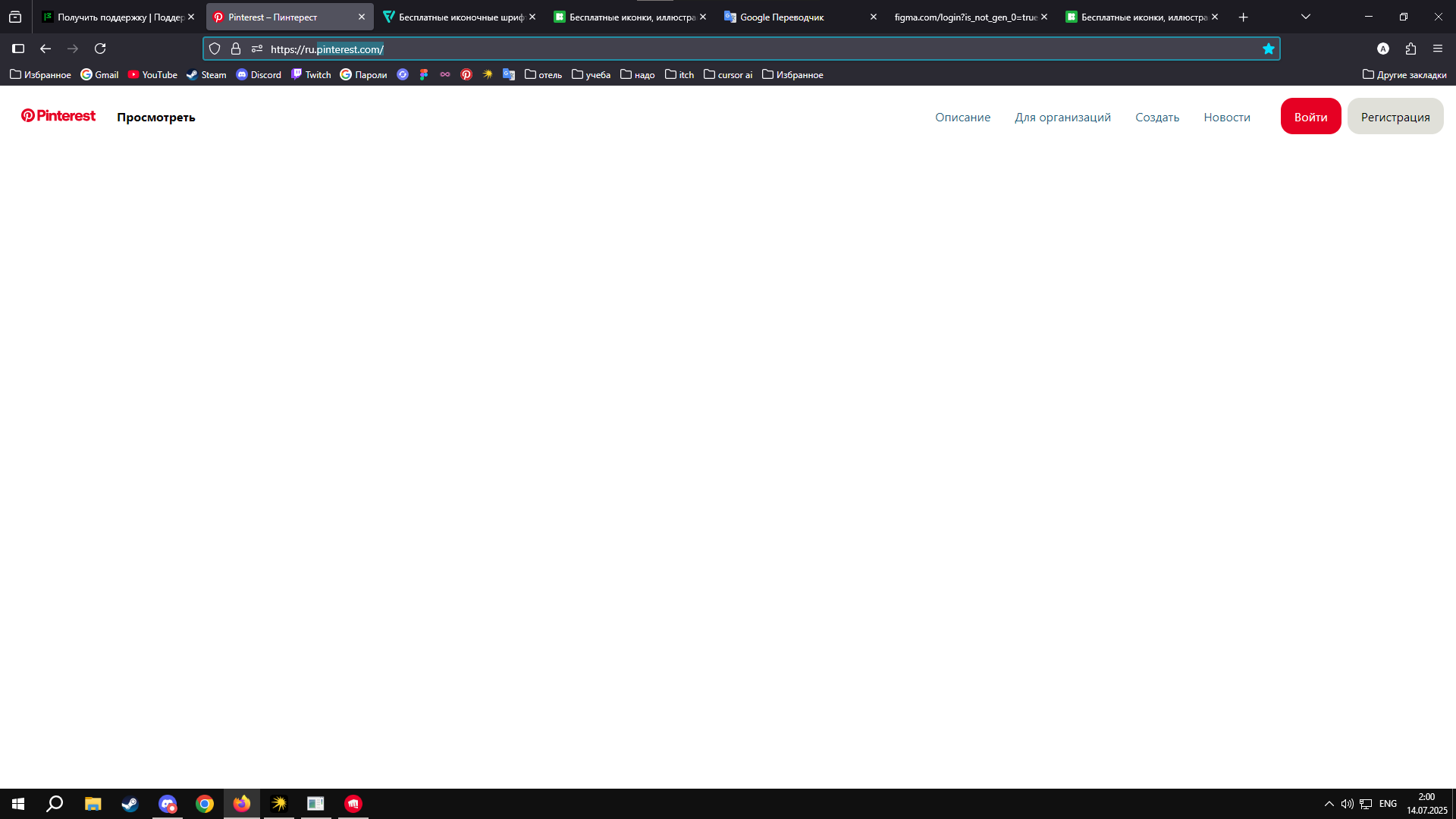Click the browser forward arrow
Screen dimensions: 1456x819
click(73, 49)
